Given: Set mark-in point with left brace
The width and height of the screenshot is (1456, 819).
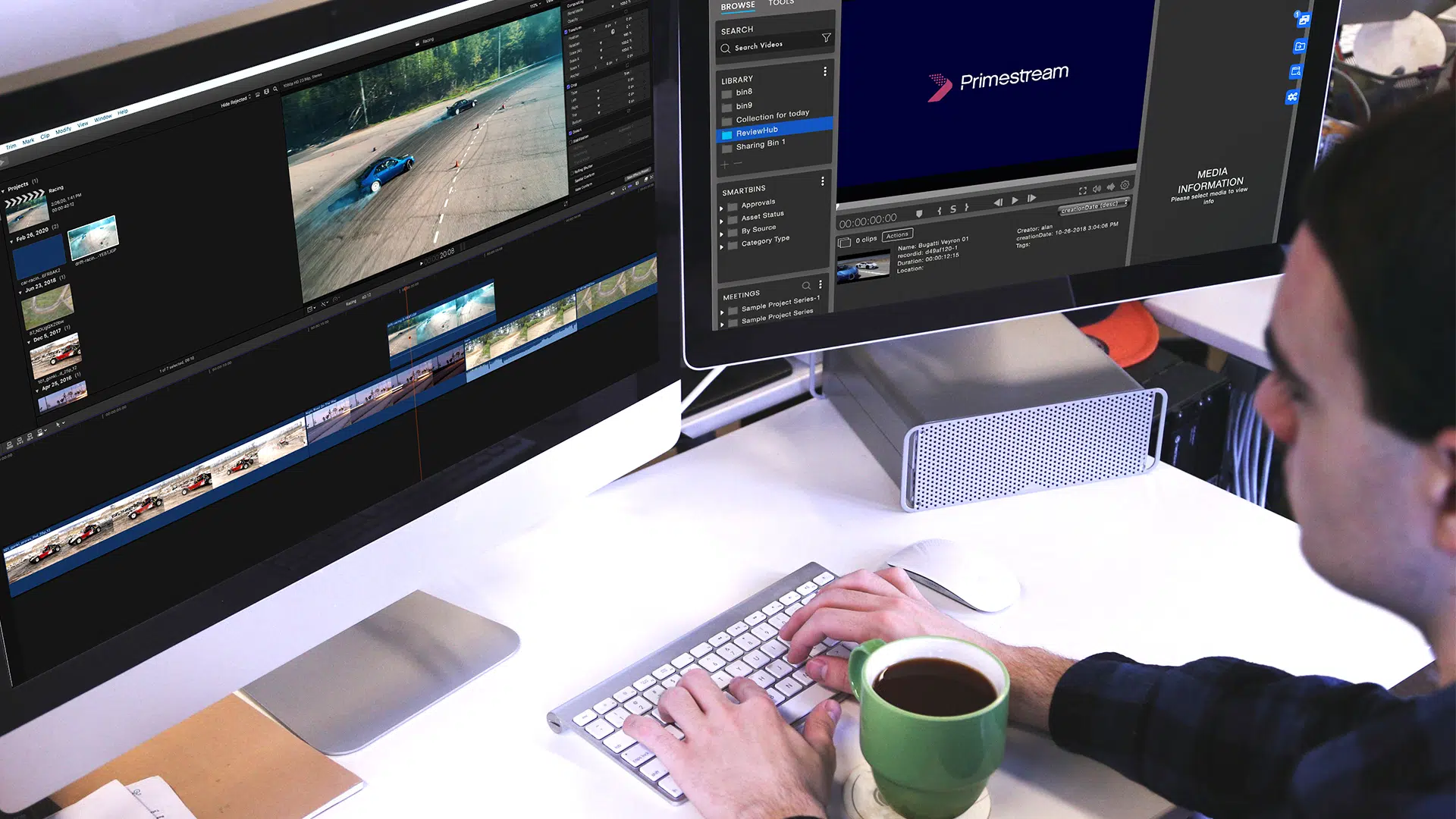Looking at the screenshot, I should pos(939,211).
